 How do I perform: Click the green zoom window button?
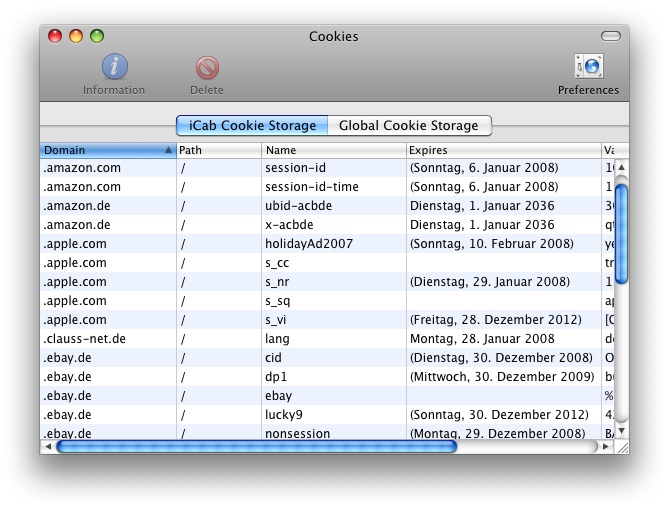(x=97, y=36)
